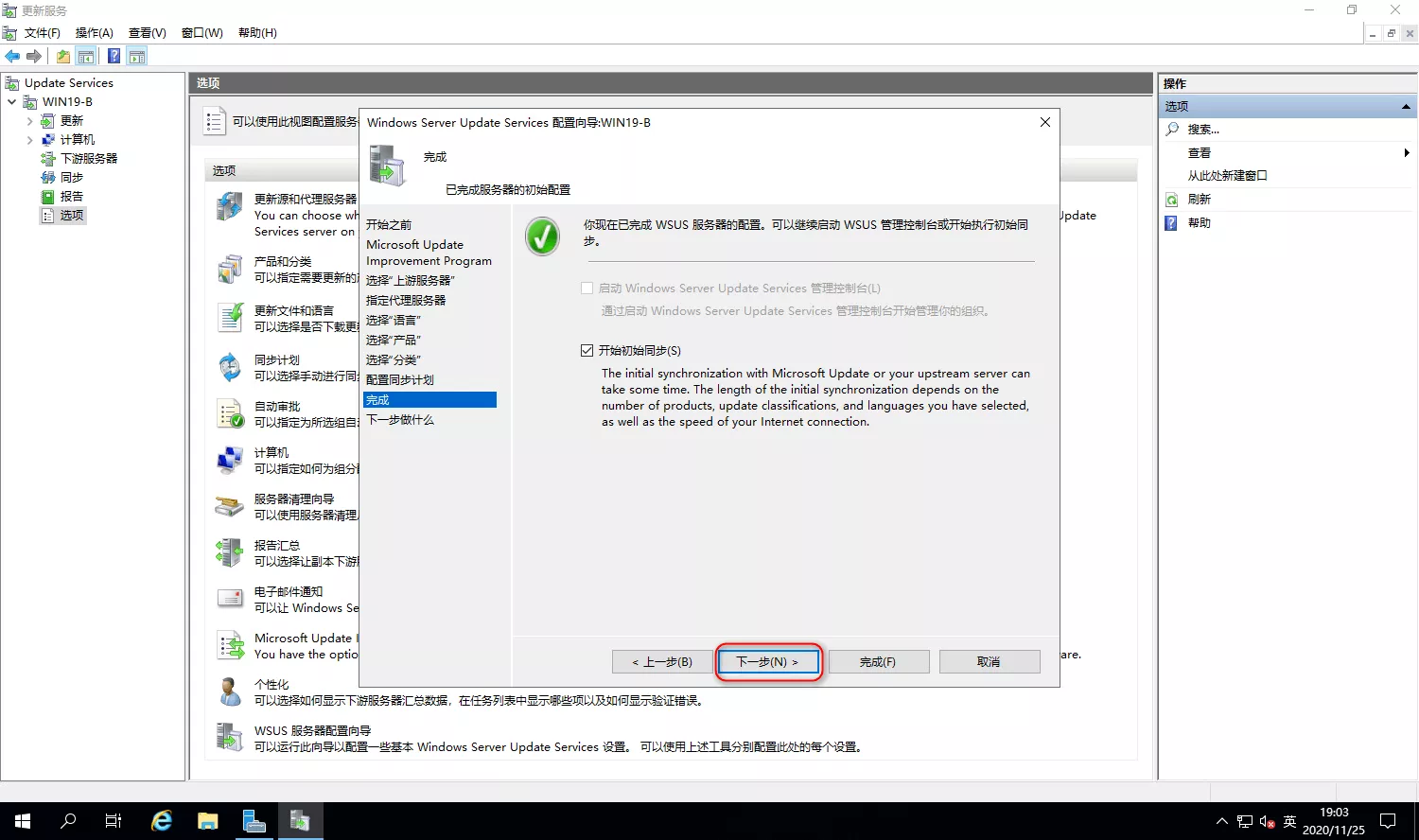Click the email notification (电子邮件通知) icon

pos(230,599)
